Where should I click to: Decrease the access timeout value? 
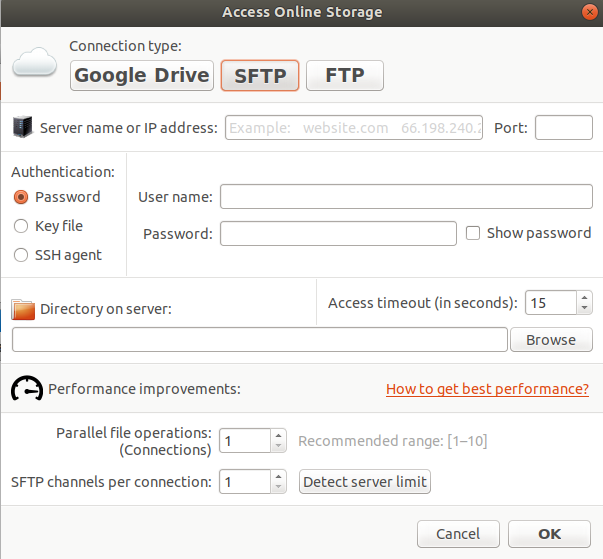(585, 308)
